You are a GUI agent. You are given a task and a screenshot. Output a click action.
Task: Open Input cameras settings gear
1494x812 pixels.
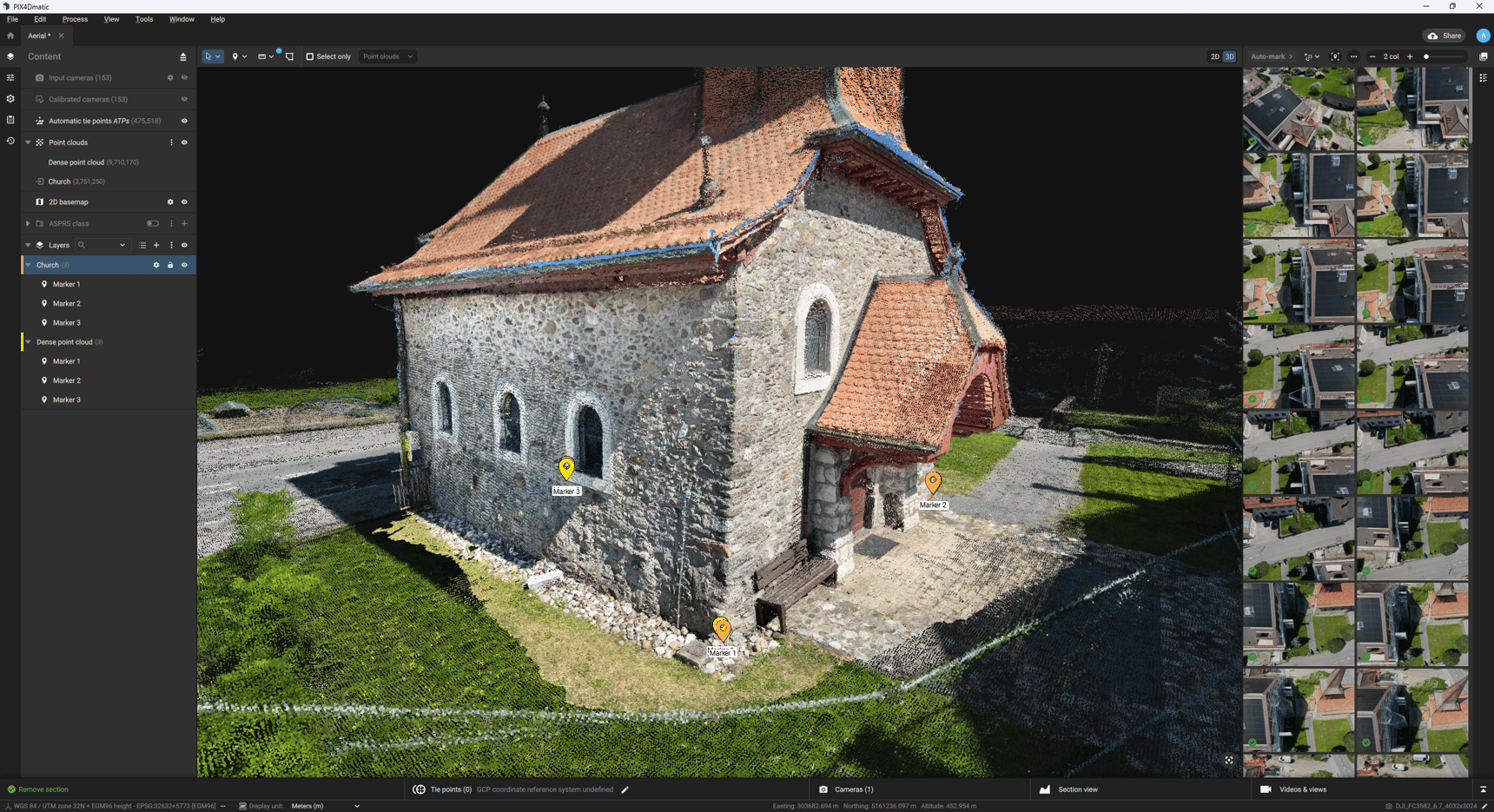click(x=170, y=77)
